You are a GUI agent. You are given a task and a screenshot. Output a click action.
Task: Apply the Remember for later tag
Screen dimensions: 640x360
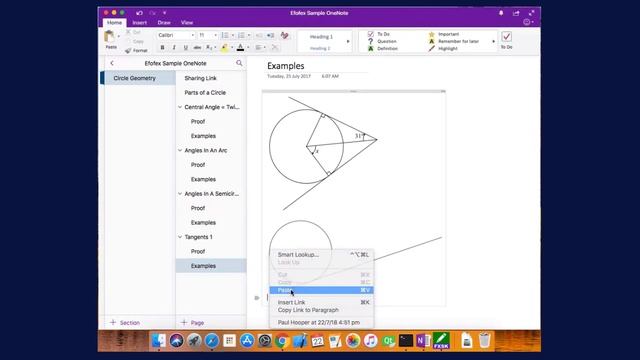click(x=454, y=41)
